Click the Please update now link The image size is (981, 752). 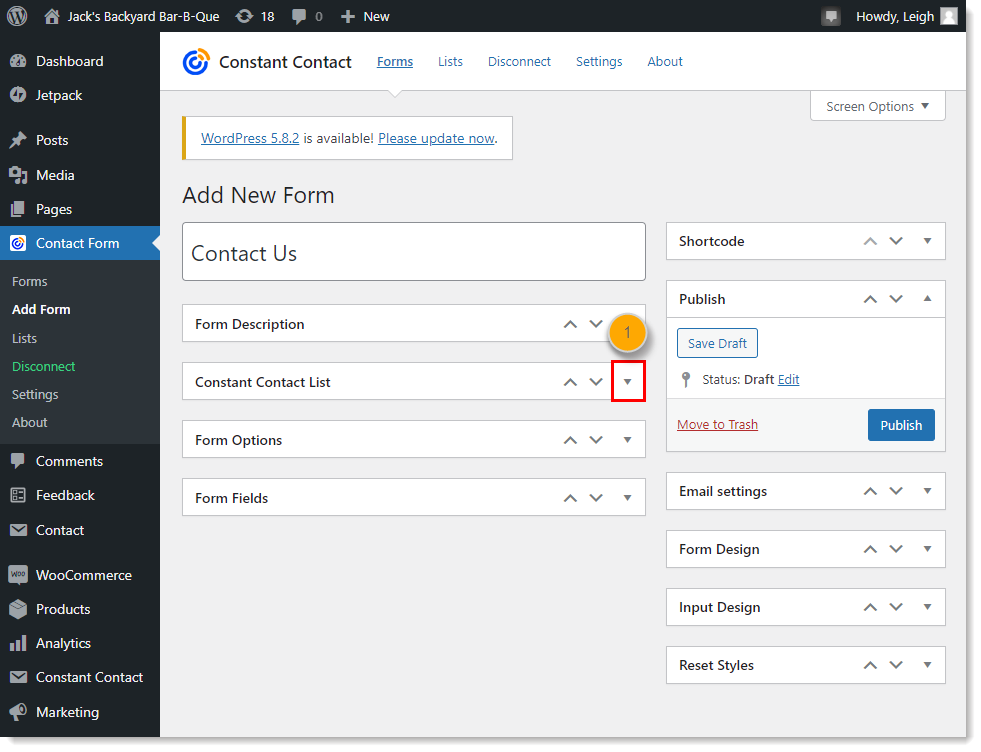(436, 138)
